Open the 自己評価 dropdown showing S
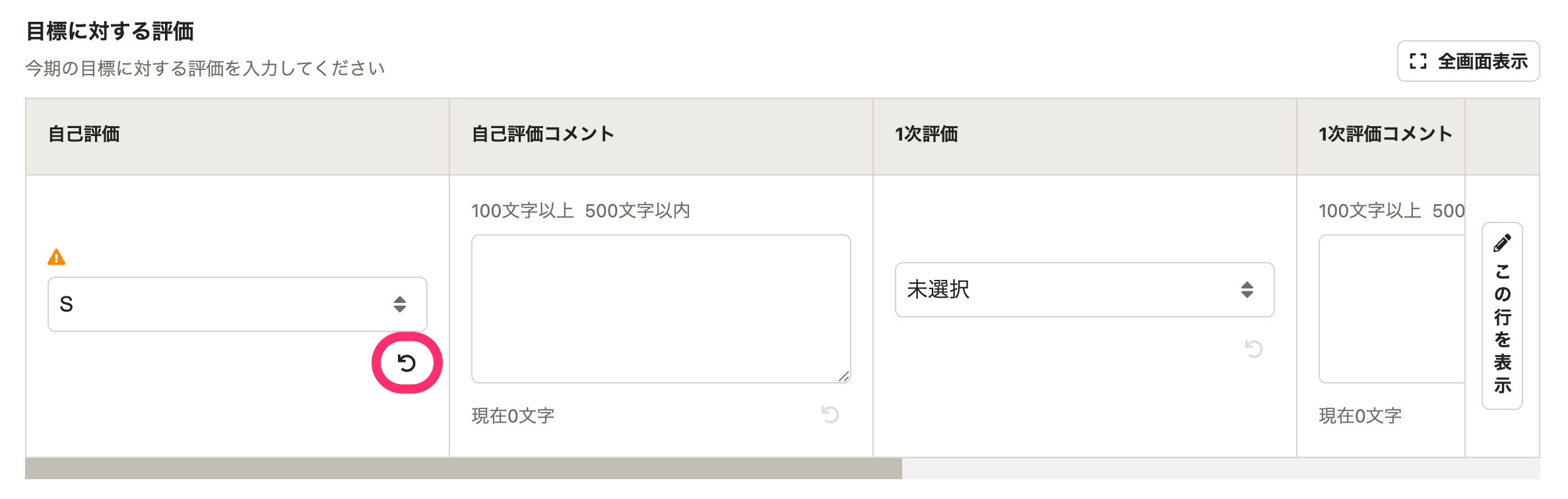The height and width of the screenshot is (499, 1568). (238, 304)
